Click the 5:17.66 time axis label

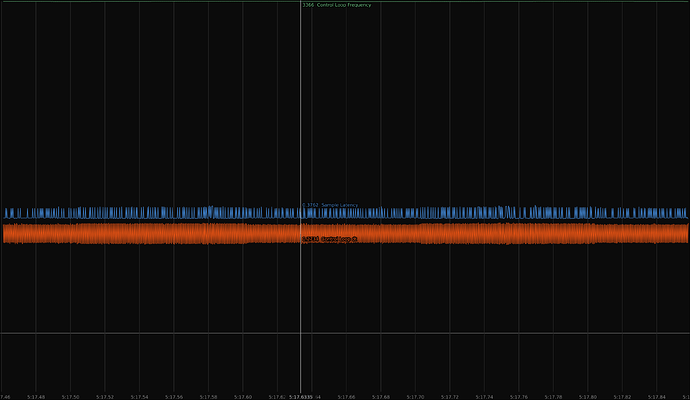click(x=346, y=397)
